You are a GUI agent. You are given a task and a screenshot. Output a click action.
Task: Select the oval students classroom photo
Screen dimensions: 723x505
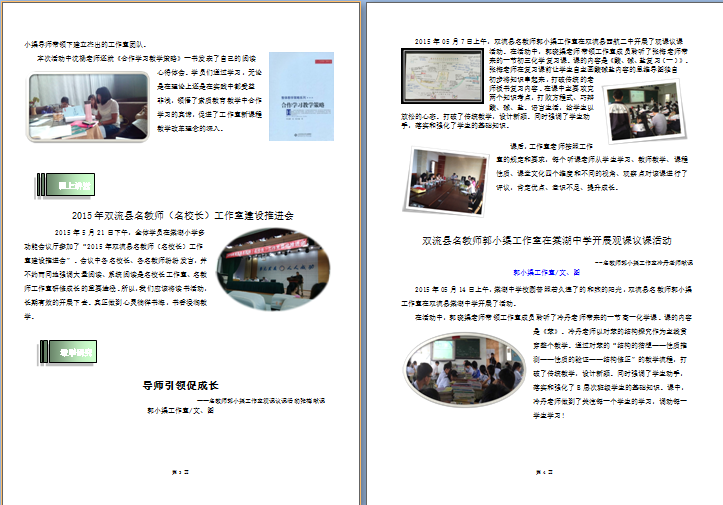pos(450,369)
